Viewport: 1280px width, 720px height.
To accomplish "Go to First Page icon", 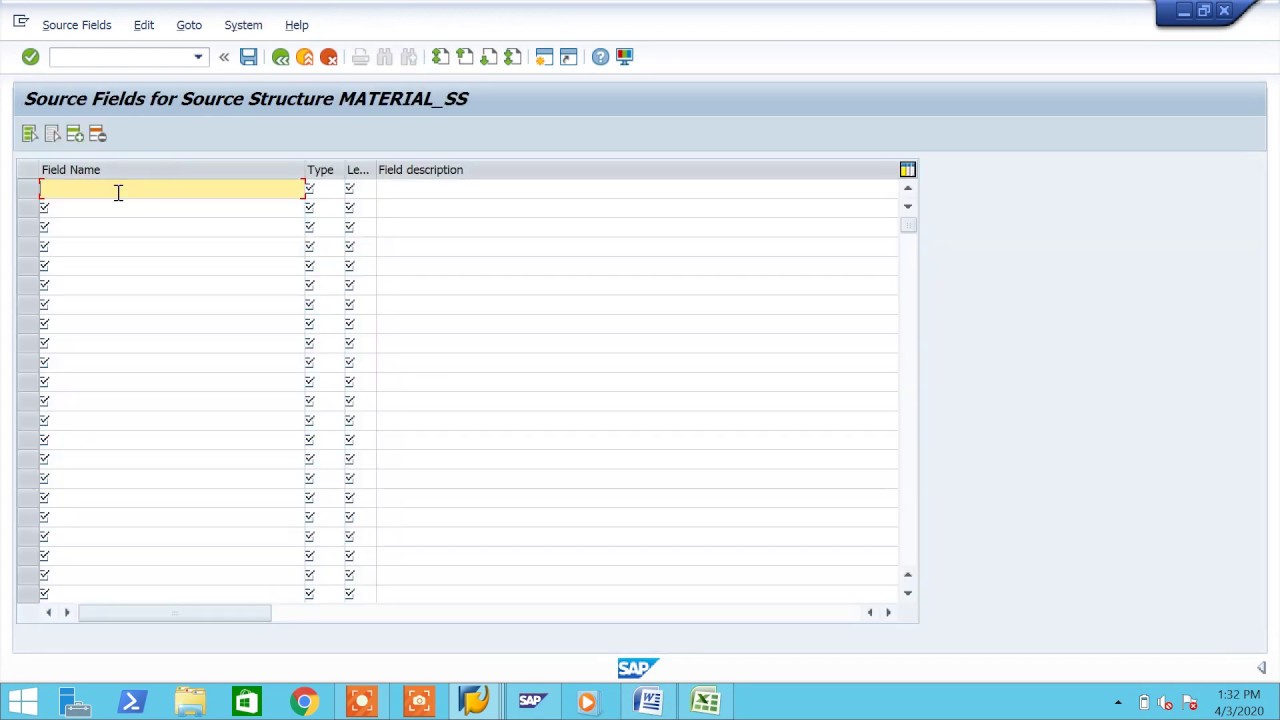I will [x=440, y=57].
